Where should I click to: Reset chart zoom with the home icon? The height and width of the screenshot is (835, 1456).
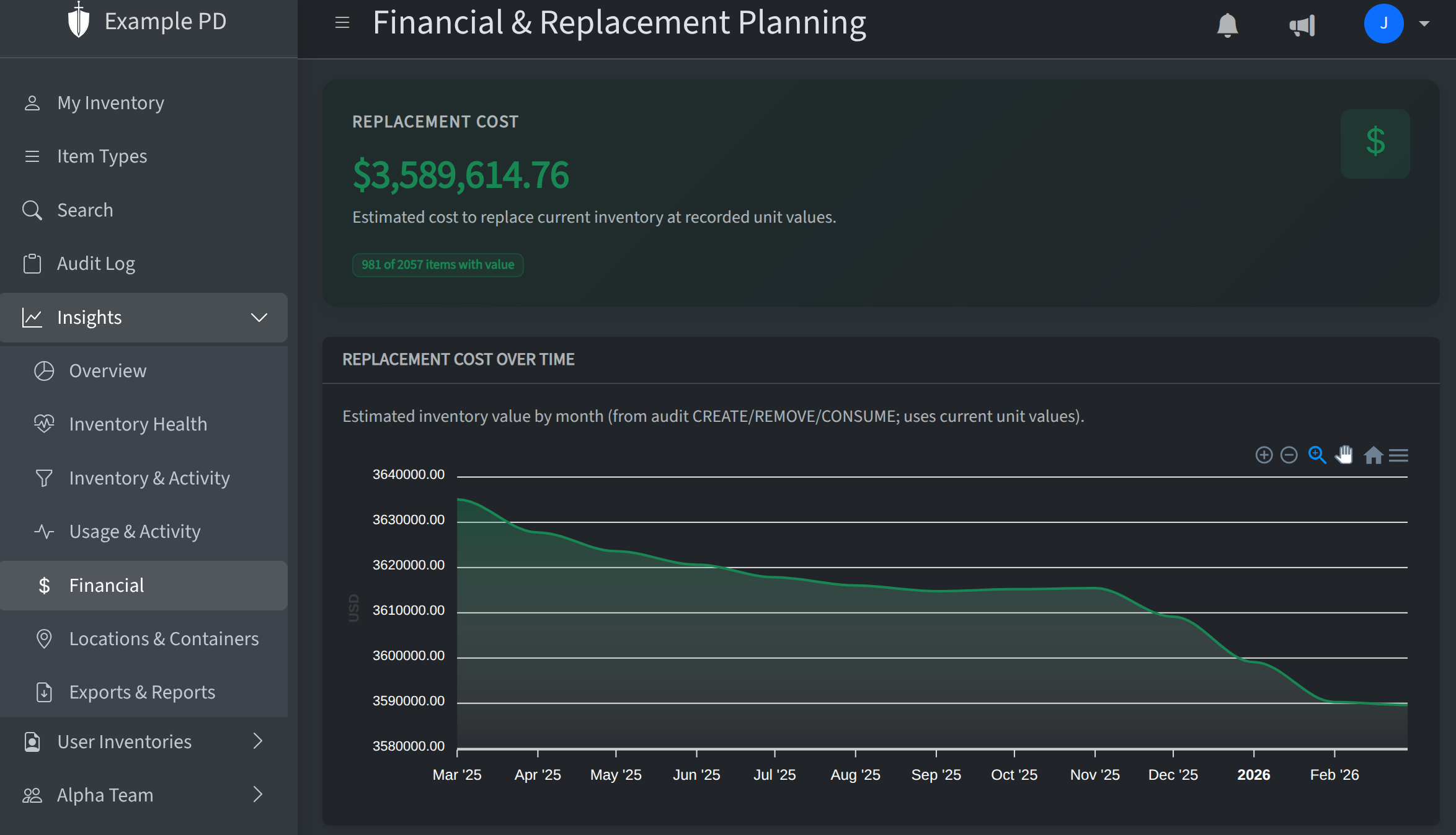pos(1372,455)
